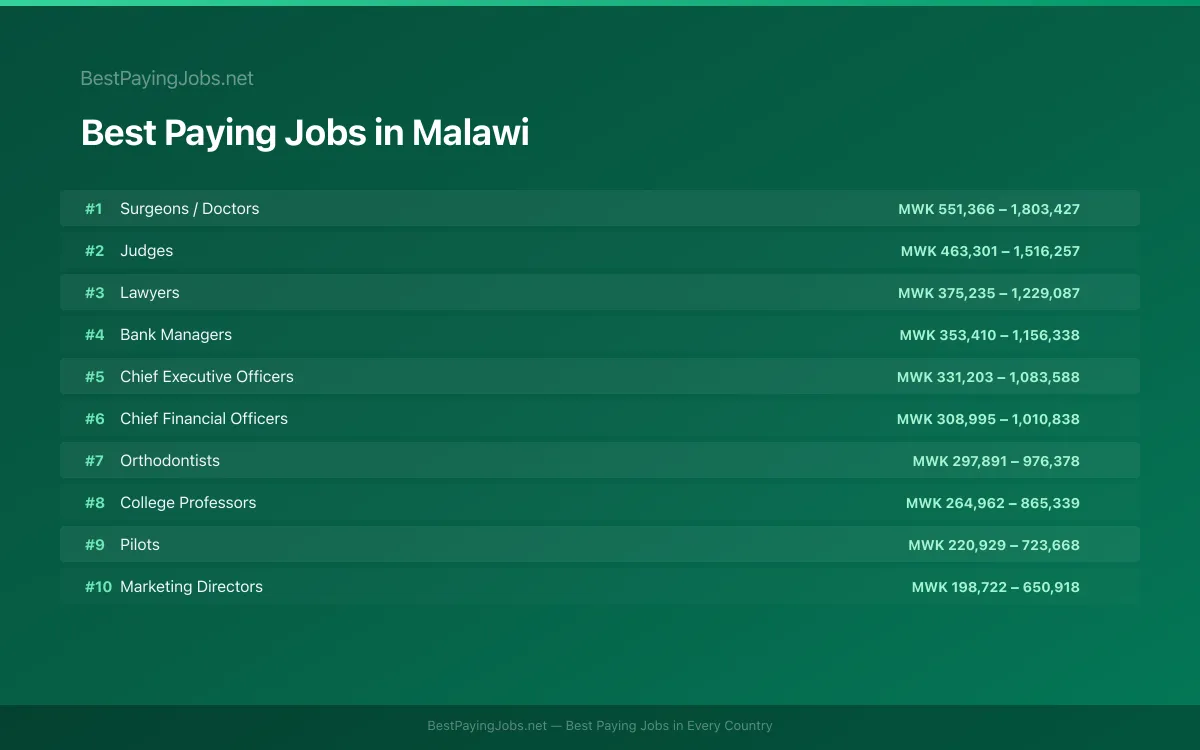The image size is (1200, 750).
Task: Select the 'Bank Managers' job name
Action: click(x=176, y=335)
